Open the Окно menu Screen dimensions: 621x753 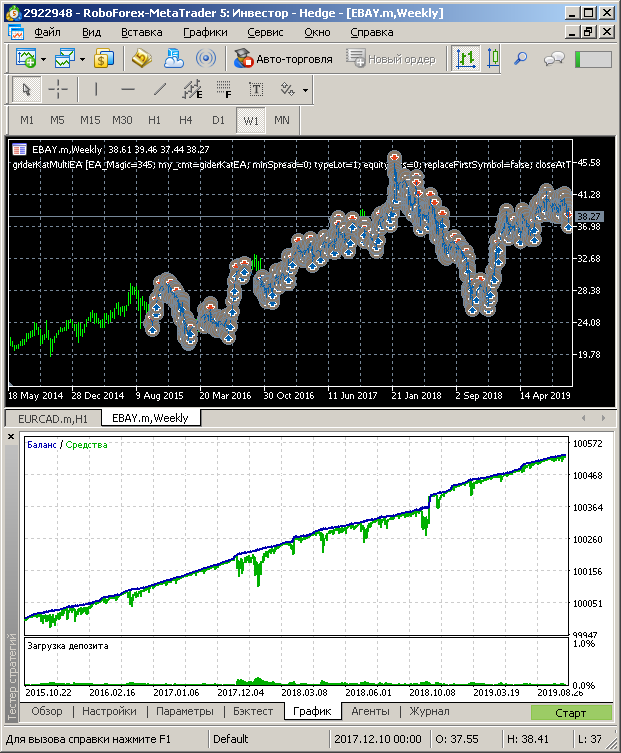tap(317, 33)
